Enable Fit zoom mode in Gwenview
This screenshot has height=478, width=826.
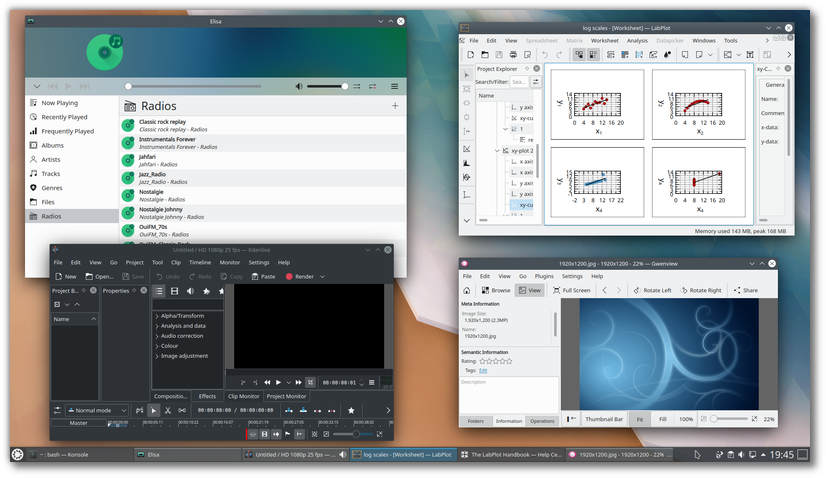click(639, 419)
